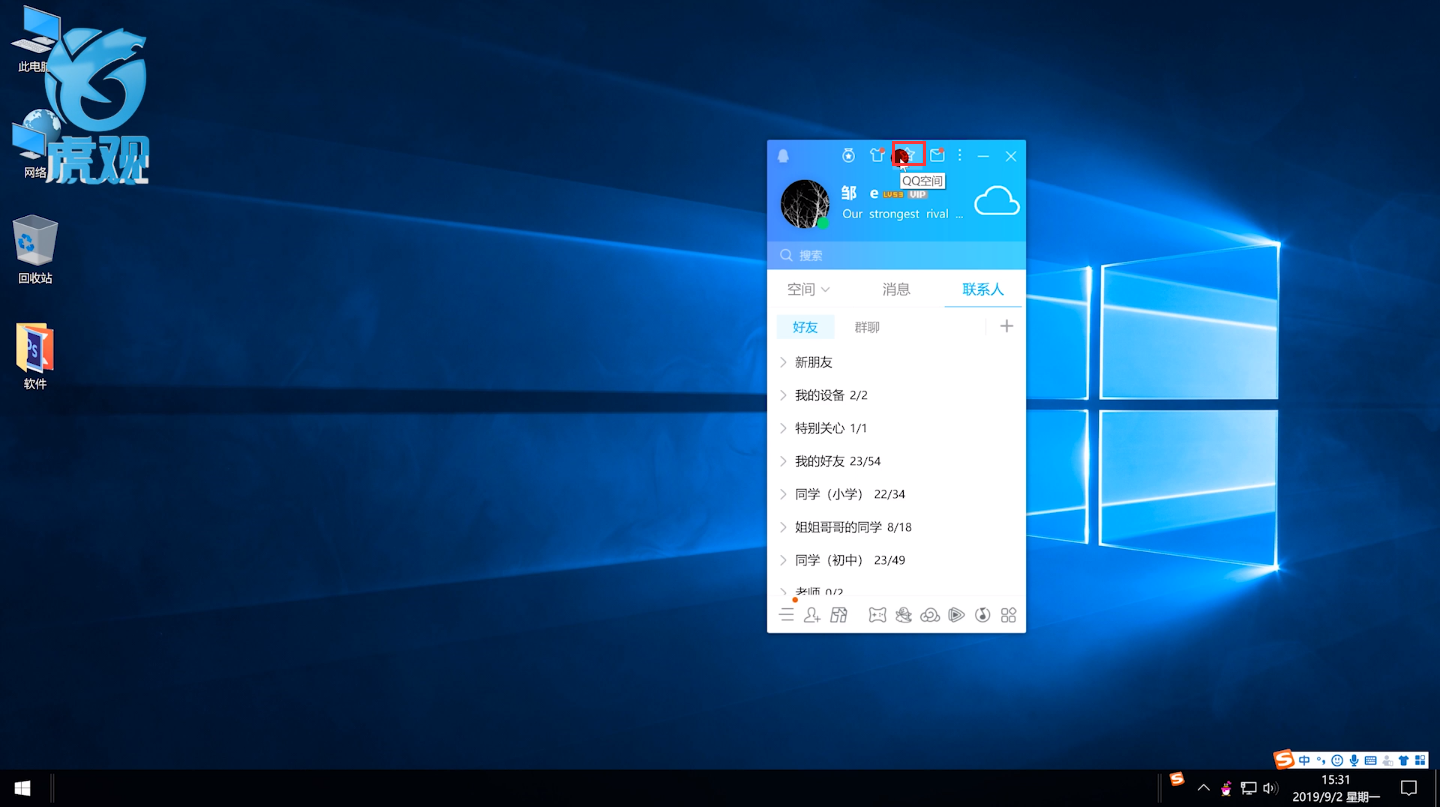Screen dimensions: 1440x807
Task: Expand the 姐姐哥哥的同学 8/18 group
Action: pos(896,527)
